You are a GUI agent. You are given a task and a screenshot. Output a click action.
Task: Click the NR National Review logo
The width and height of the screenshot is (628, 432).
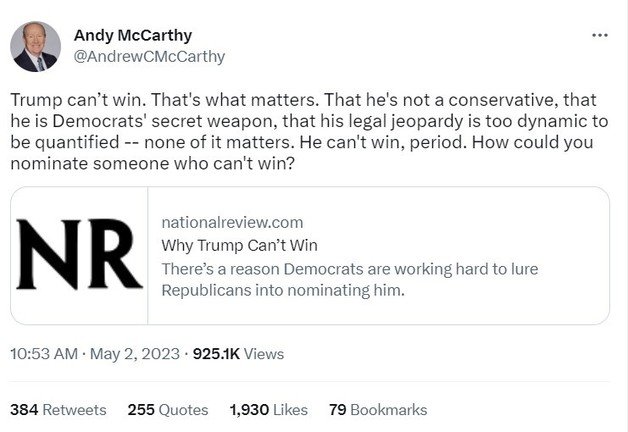[79, 256]
